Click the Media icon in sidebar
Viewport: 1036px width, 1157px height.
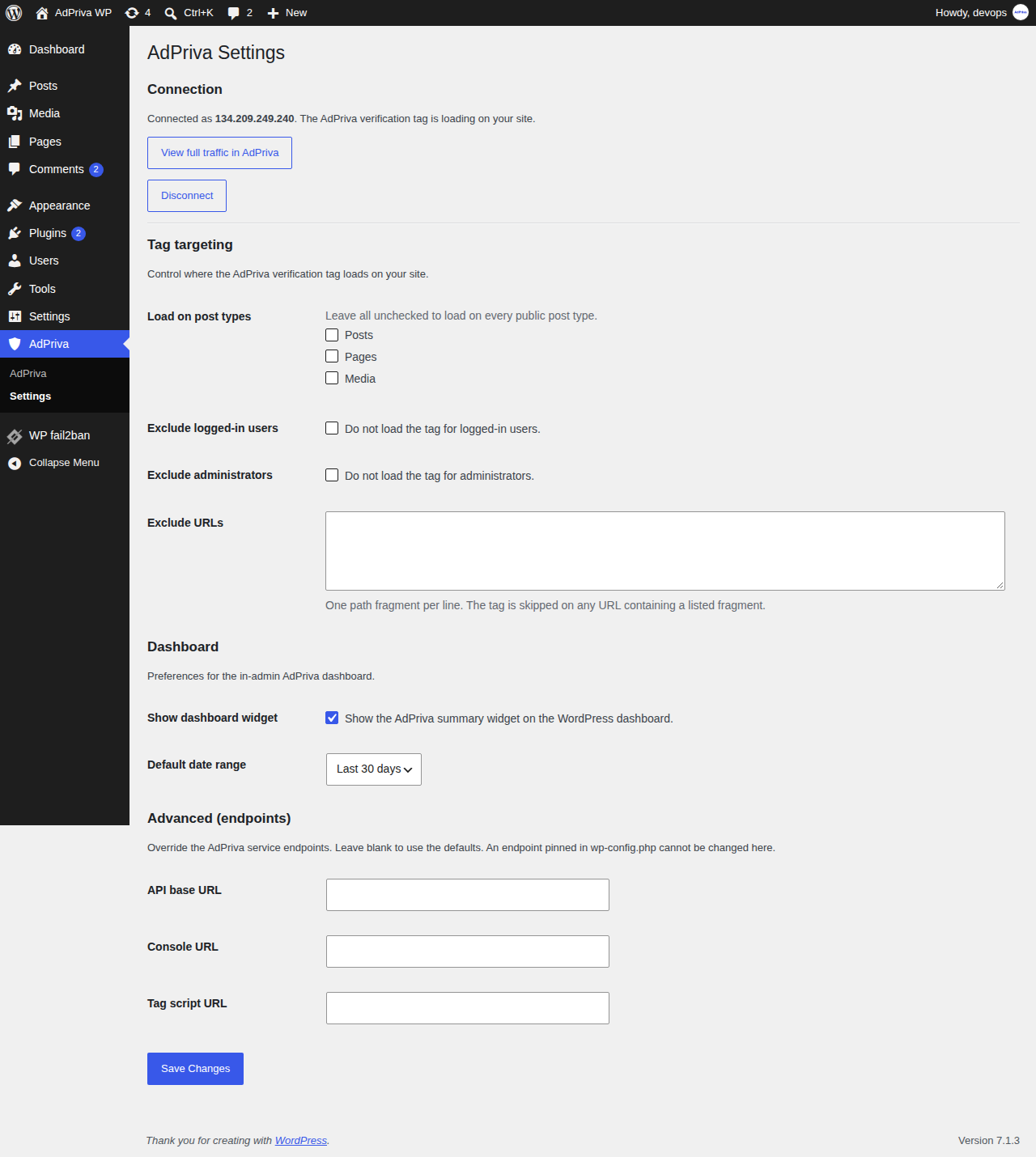coord(15,113)
